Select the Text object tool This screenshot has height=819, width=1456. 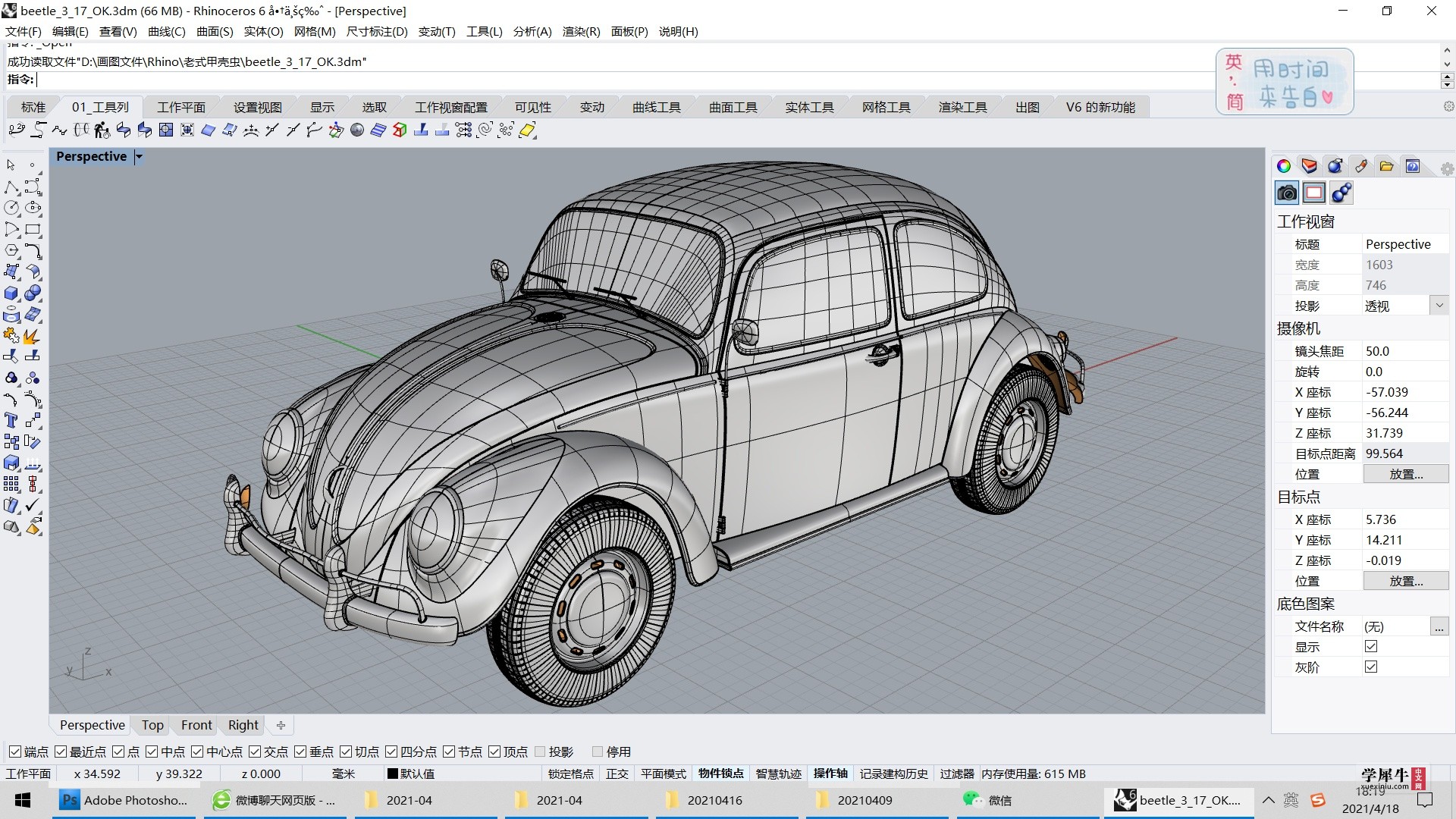pyautogui.click(x=11, y=421)
